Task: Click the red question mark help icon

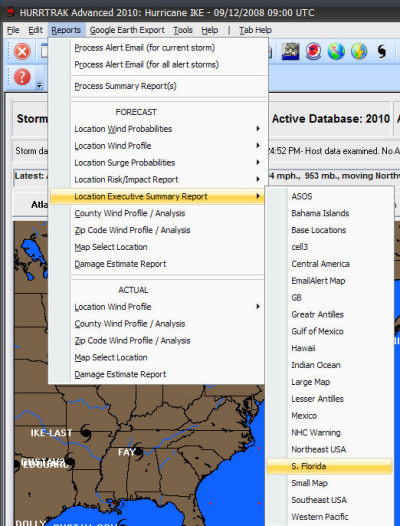Action: pyautogui.click(x=22, y=77)
